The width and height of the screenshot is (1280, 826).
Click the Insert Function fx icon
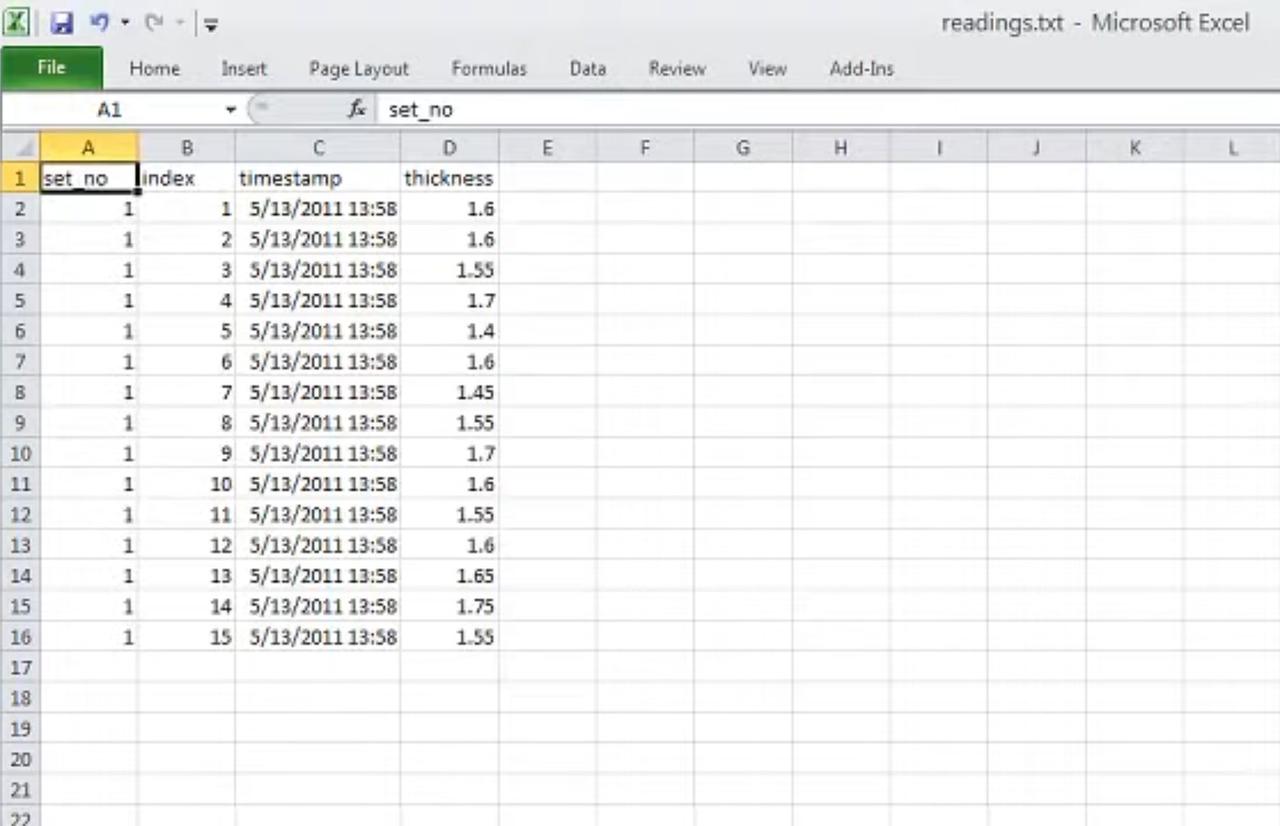(x=356, y=109)
